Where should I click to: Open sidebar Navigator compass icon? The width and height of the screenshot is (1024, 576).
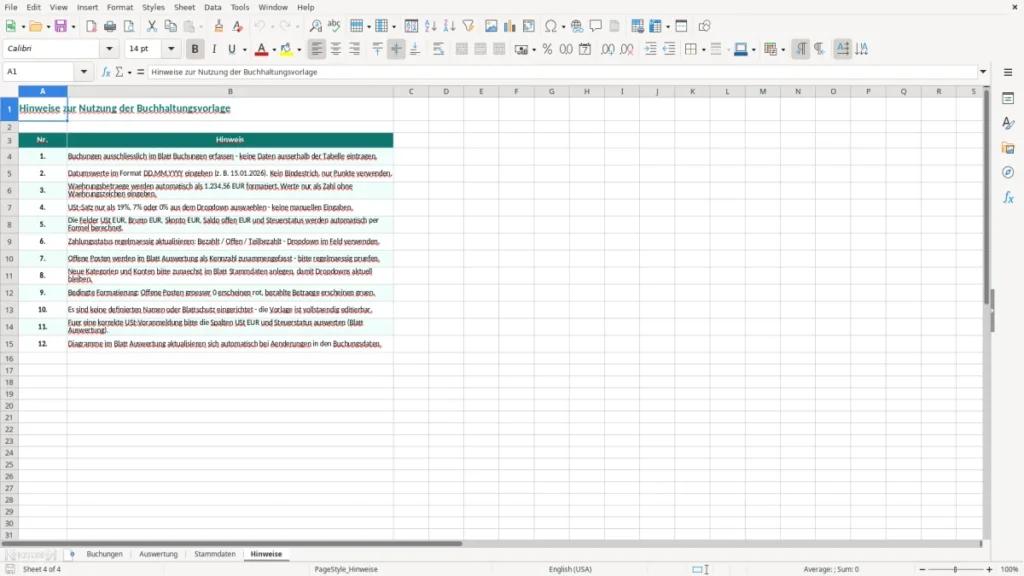click(x=1008, y=172)
